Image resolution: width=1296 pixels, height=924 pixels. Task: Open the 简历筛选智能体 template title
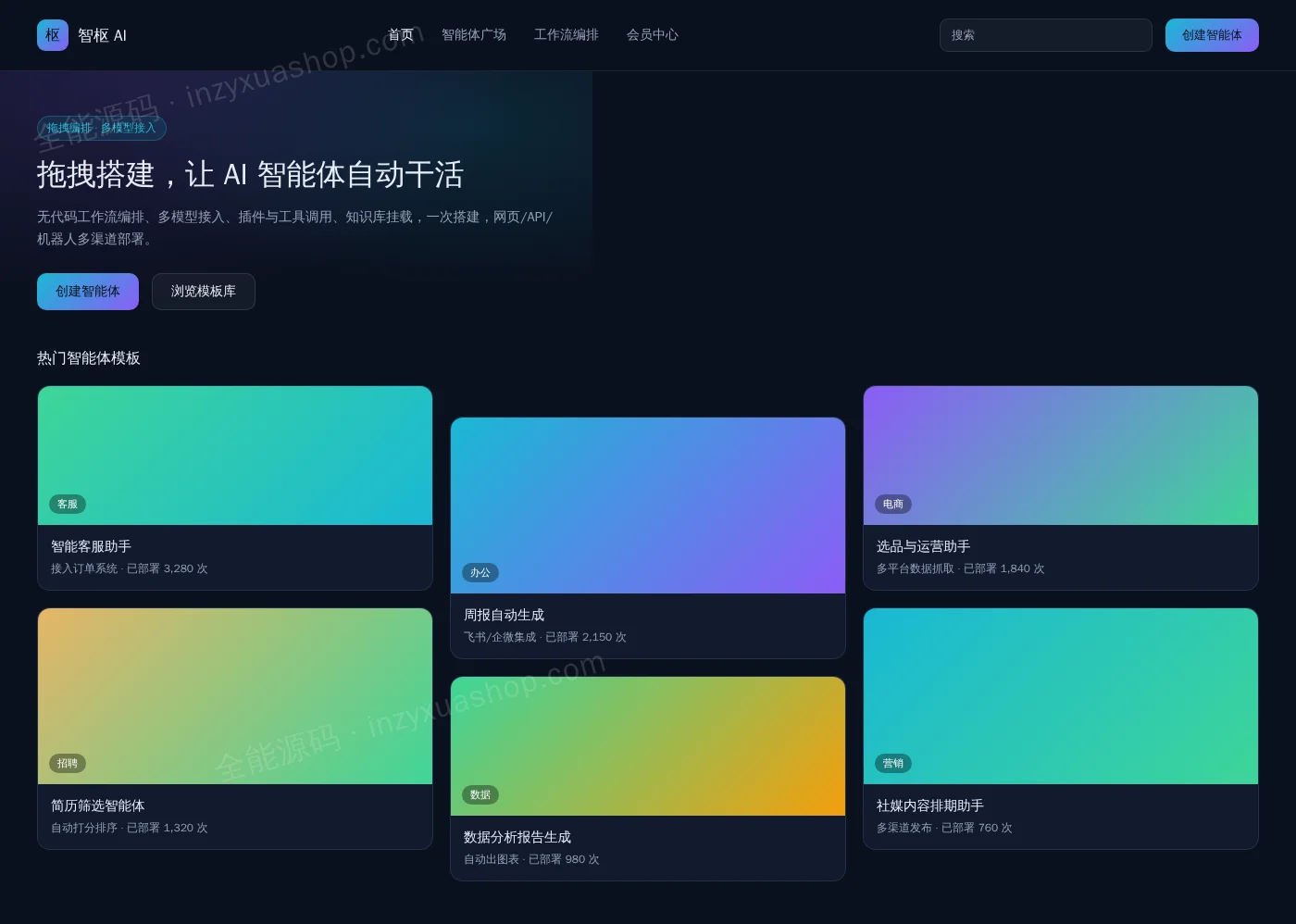point(98,805)
